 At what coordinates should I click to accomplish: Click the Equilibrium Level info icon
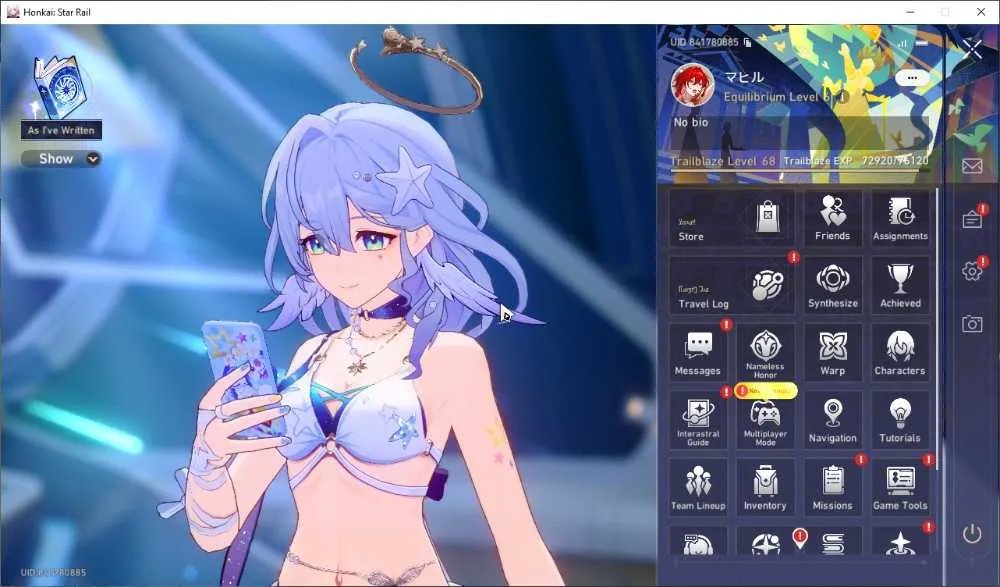tap(844, 97)
